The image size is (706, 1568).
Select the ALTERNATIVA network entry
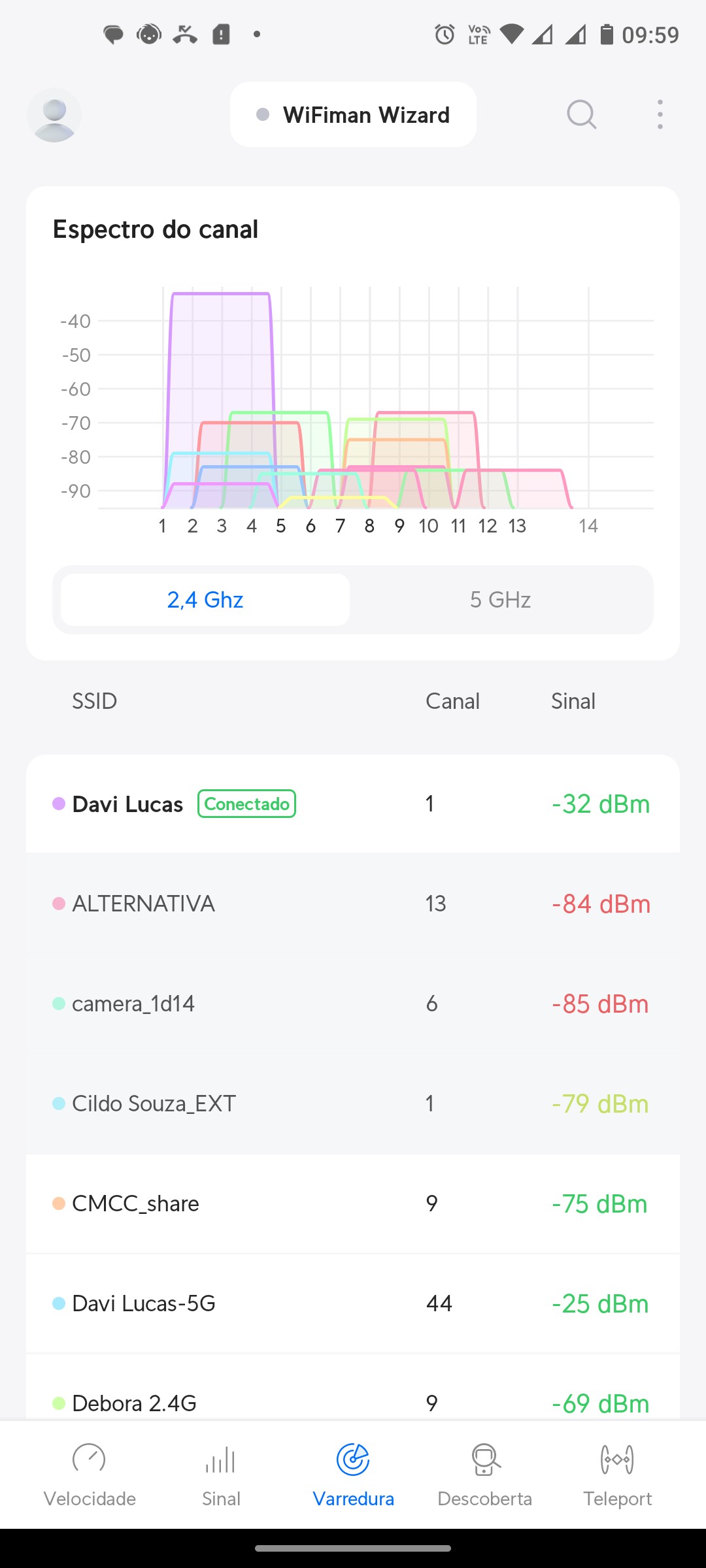[x=353, y=904]
